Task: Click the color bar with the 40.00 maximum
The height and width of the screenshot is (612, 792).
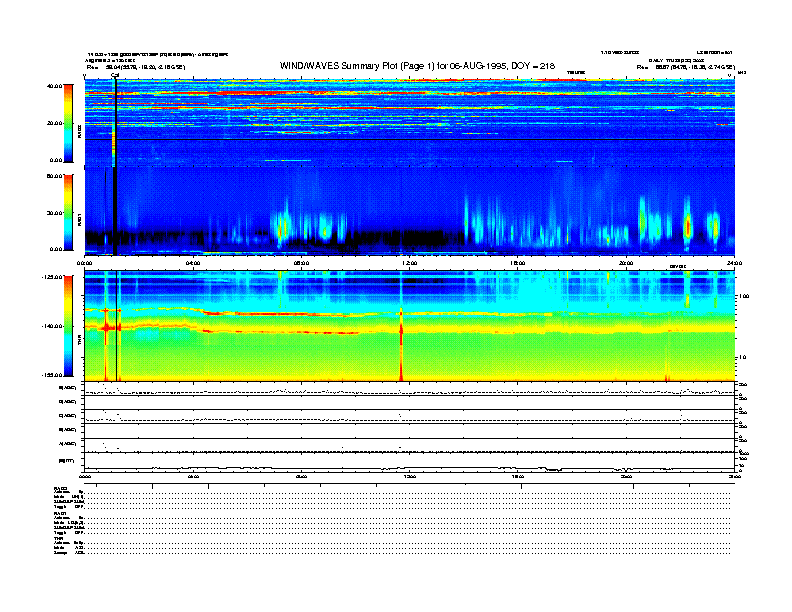Action: point(68,123)
